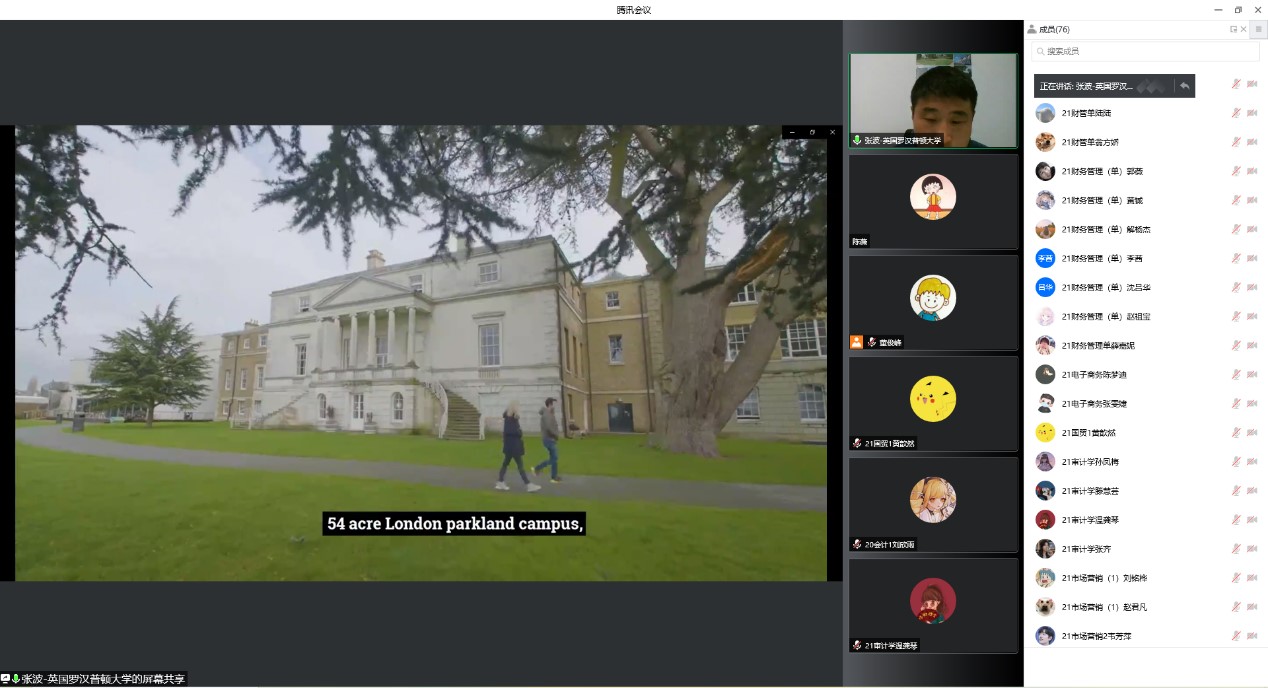Click the 腾讯会议 window title
1268x688 pixels.
point(634,10)
